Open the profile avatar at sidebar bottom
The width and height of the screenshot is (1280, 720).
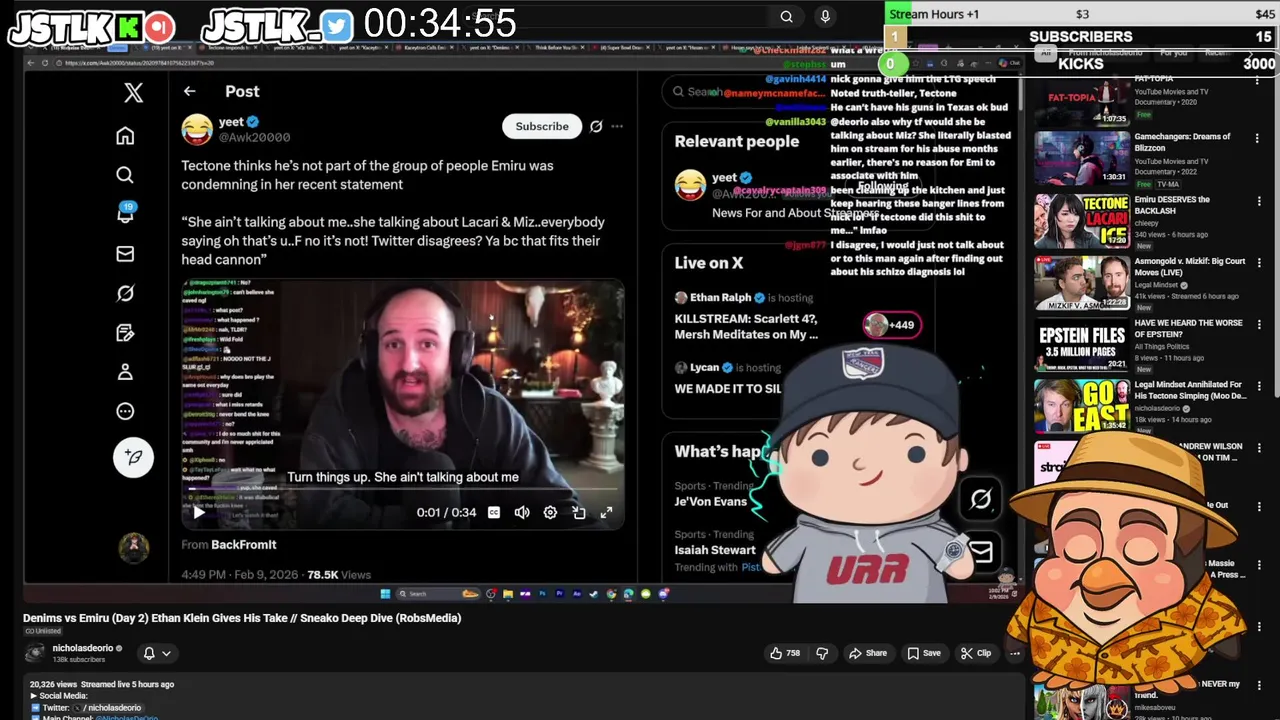[x=133, y=546]
